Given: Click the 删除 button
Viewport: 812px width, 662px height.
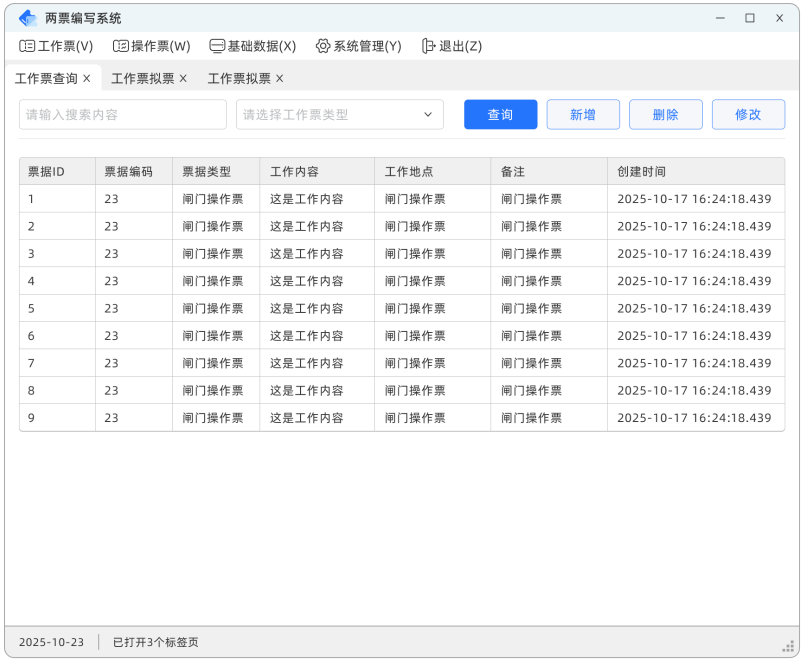Looking at the screenshot, I should tap(665, 114).
